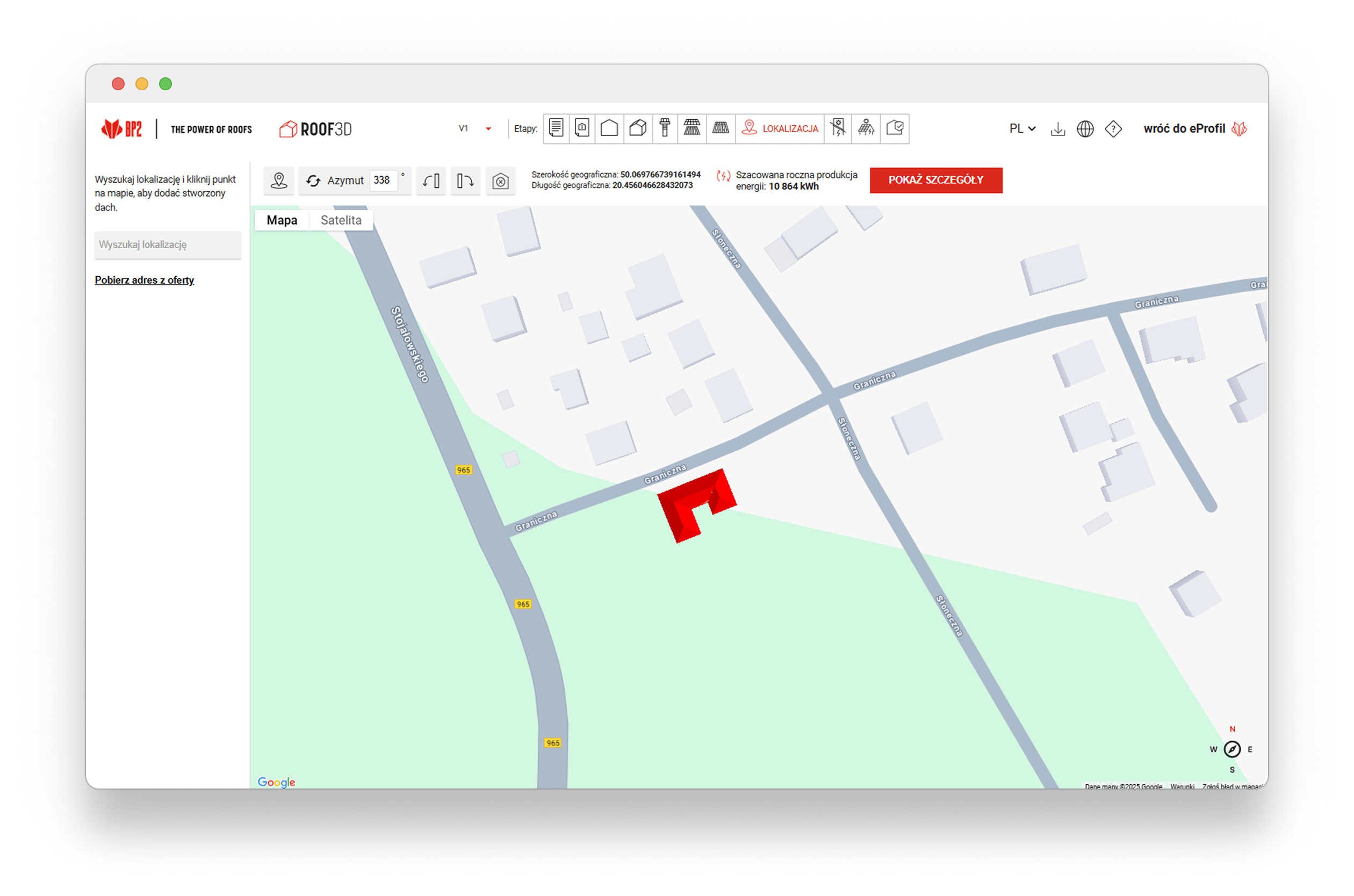Screen dimensions: 1354x896
Task: Open the first document stage icon
Action: [x=556, y=128]
